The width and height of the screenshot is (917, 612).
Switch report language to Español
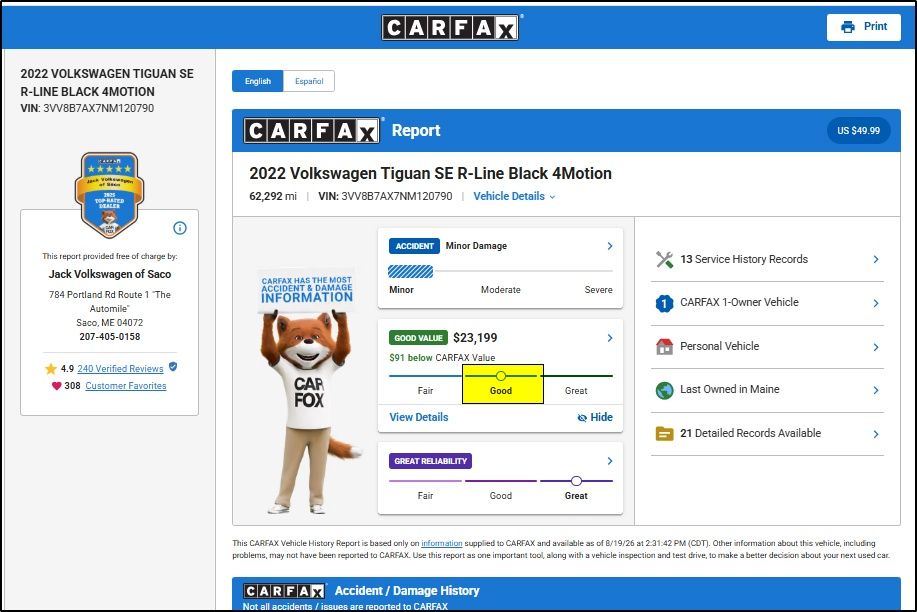(x=309, y=81)
